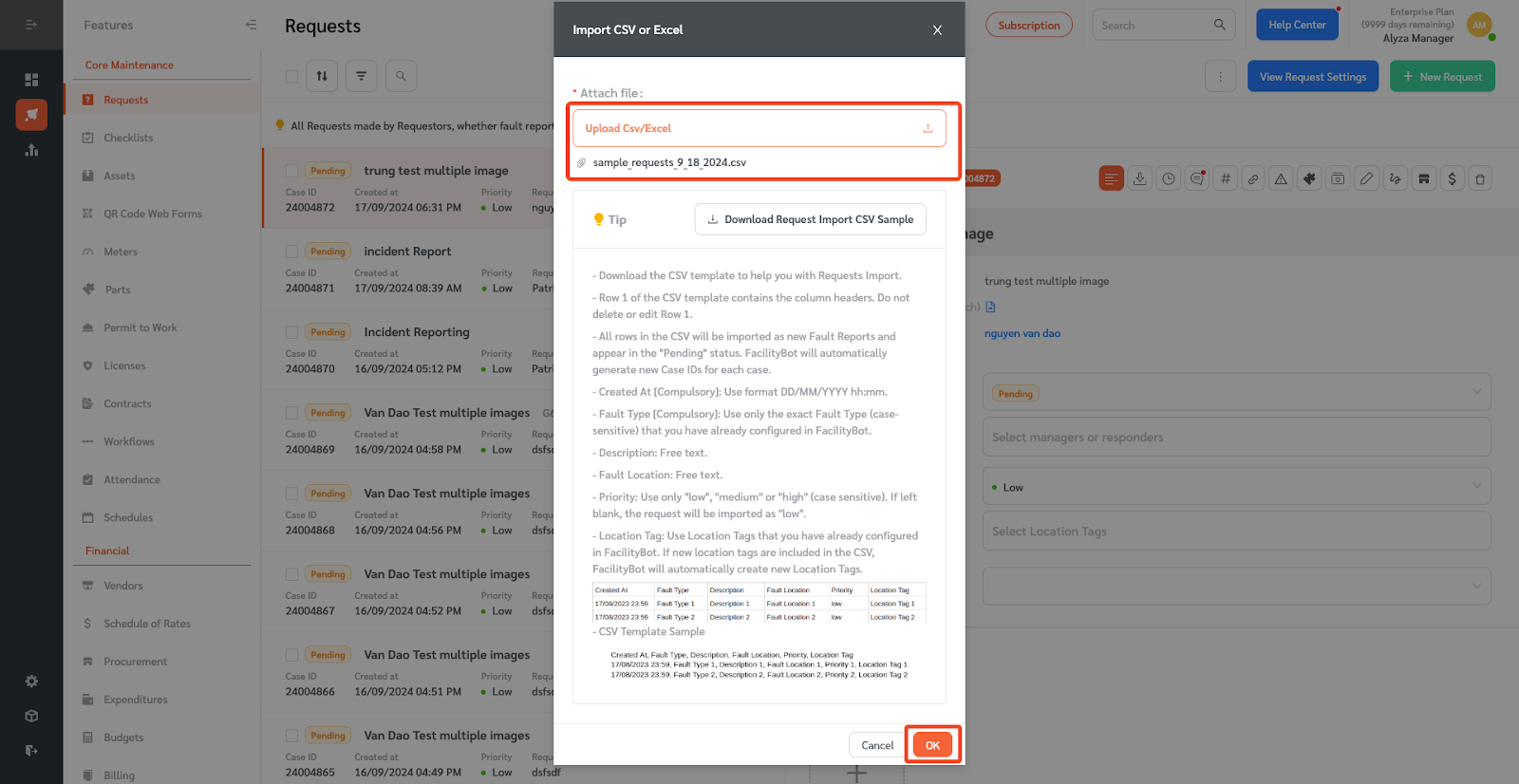1519x784 pixels.
Task: Open the Help Center
Action: [x=1297, y=25]
